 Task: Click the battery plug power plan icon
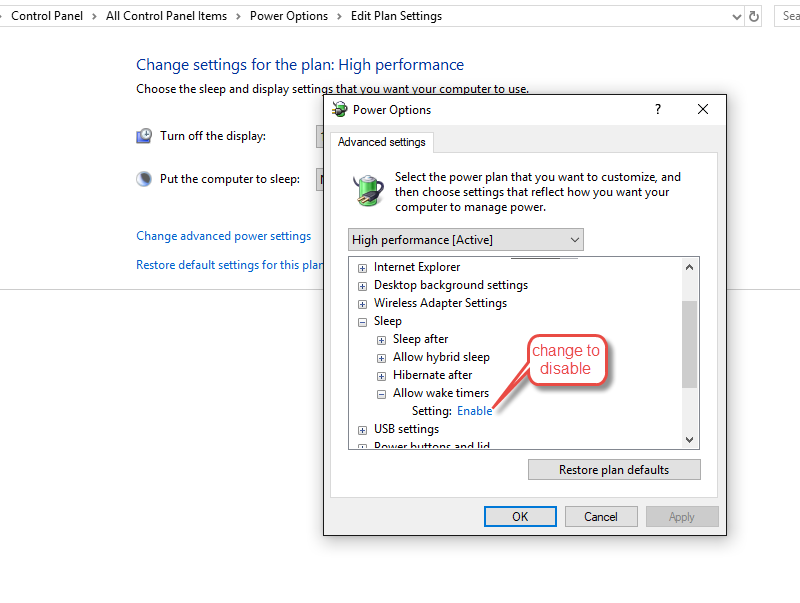[x=368, y=190]
